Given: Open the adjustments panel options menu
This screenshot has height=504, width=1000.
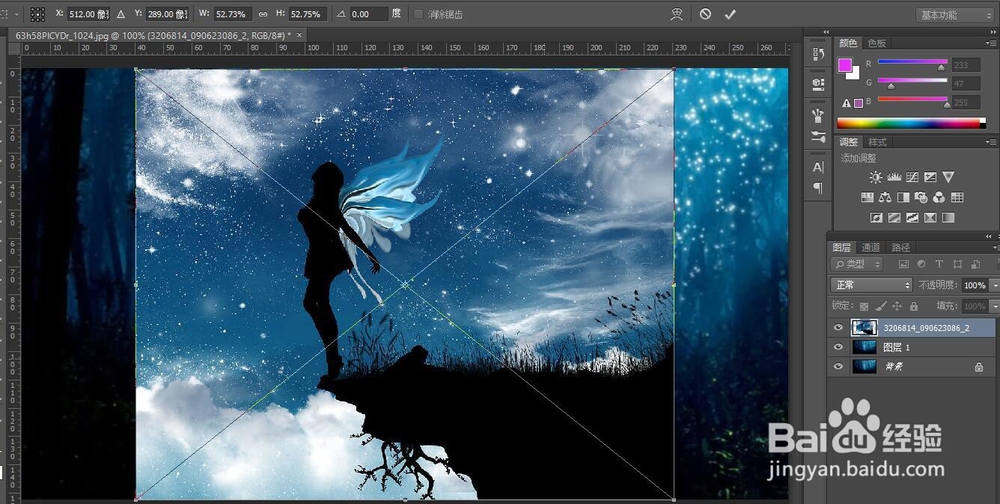Looking at the screenshot, I should (992, 142).
